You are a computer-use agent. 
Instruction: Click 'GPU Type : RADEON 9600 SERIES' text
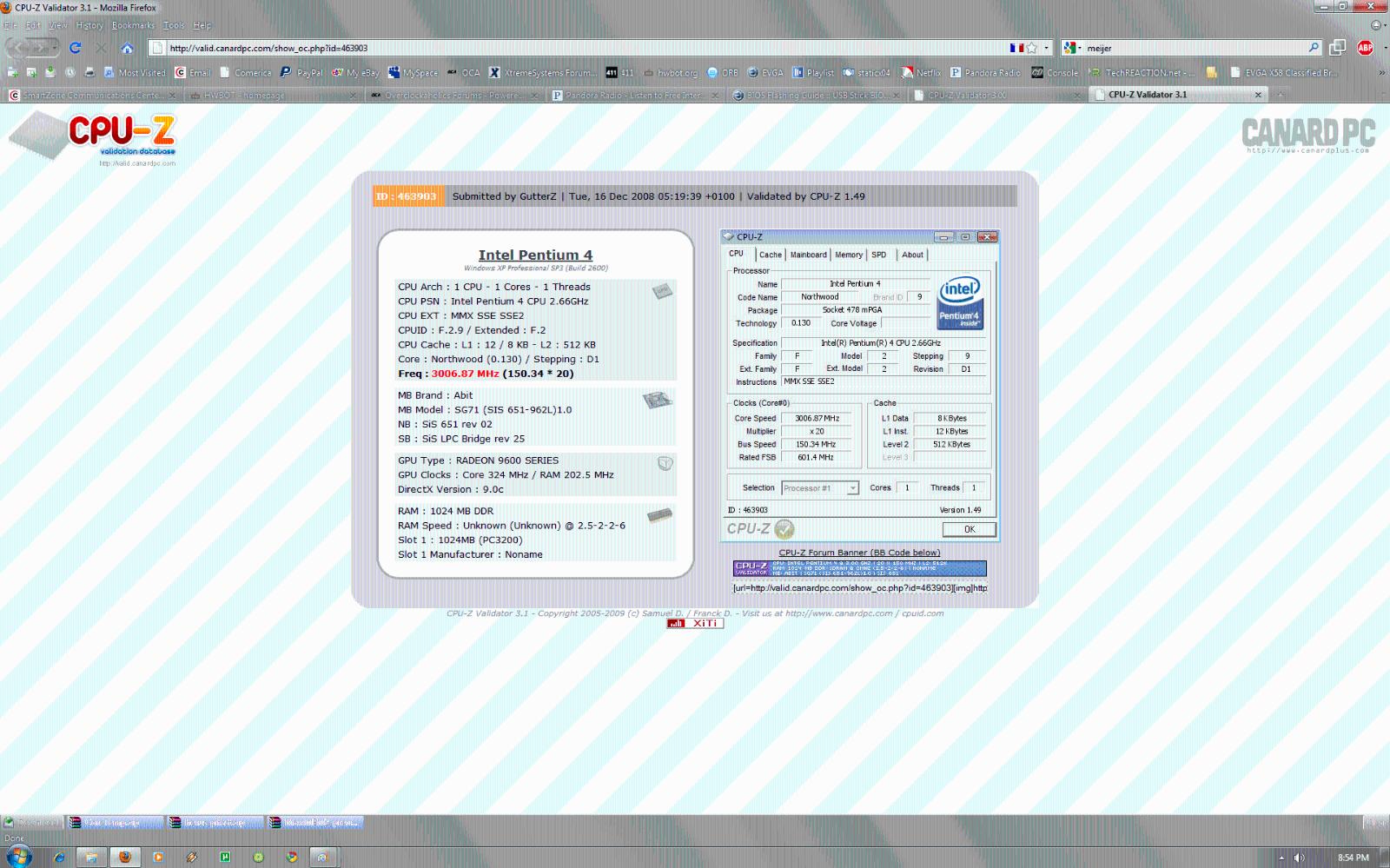(x=479, y=461)
